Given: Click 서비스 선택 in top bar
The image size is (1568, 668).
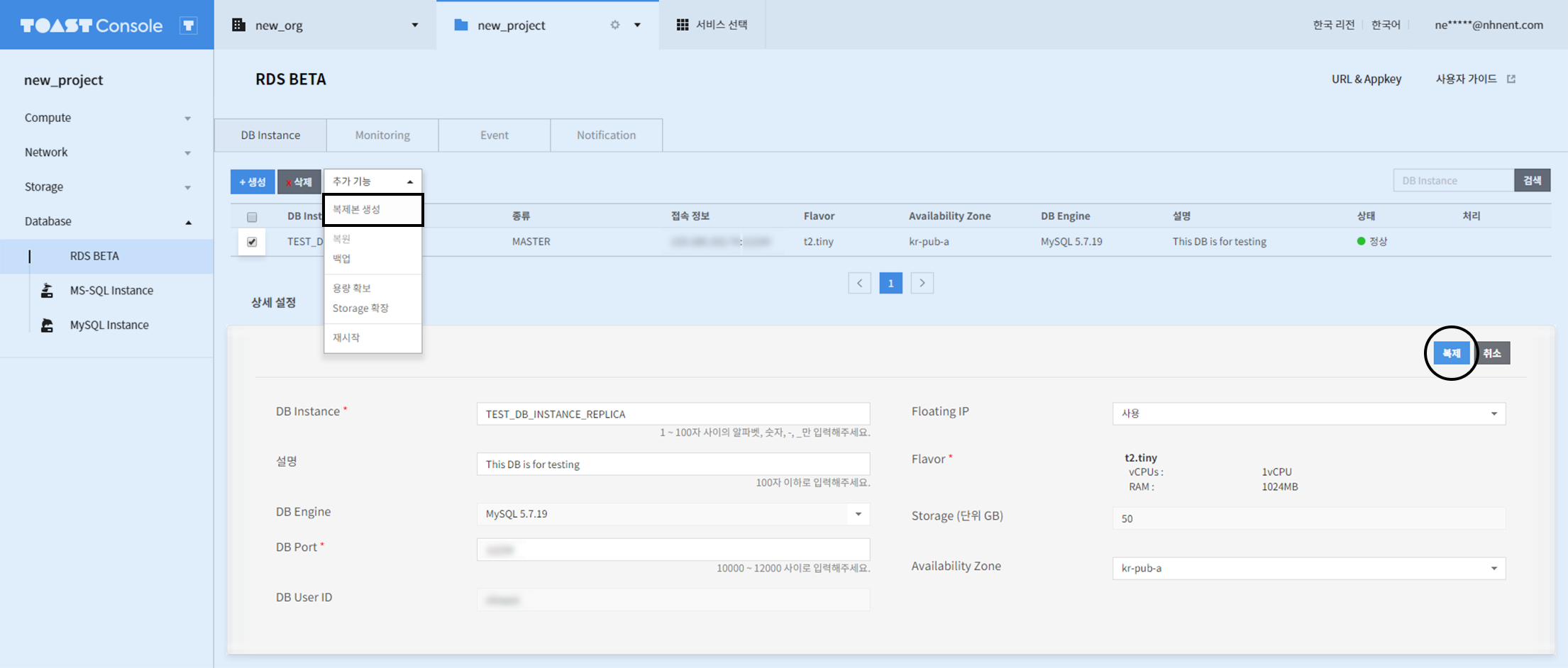Looking at the screenshot, I should 722,25.
